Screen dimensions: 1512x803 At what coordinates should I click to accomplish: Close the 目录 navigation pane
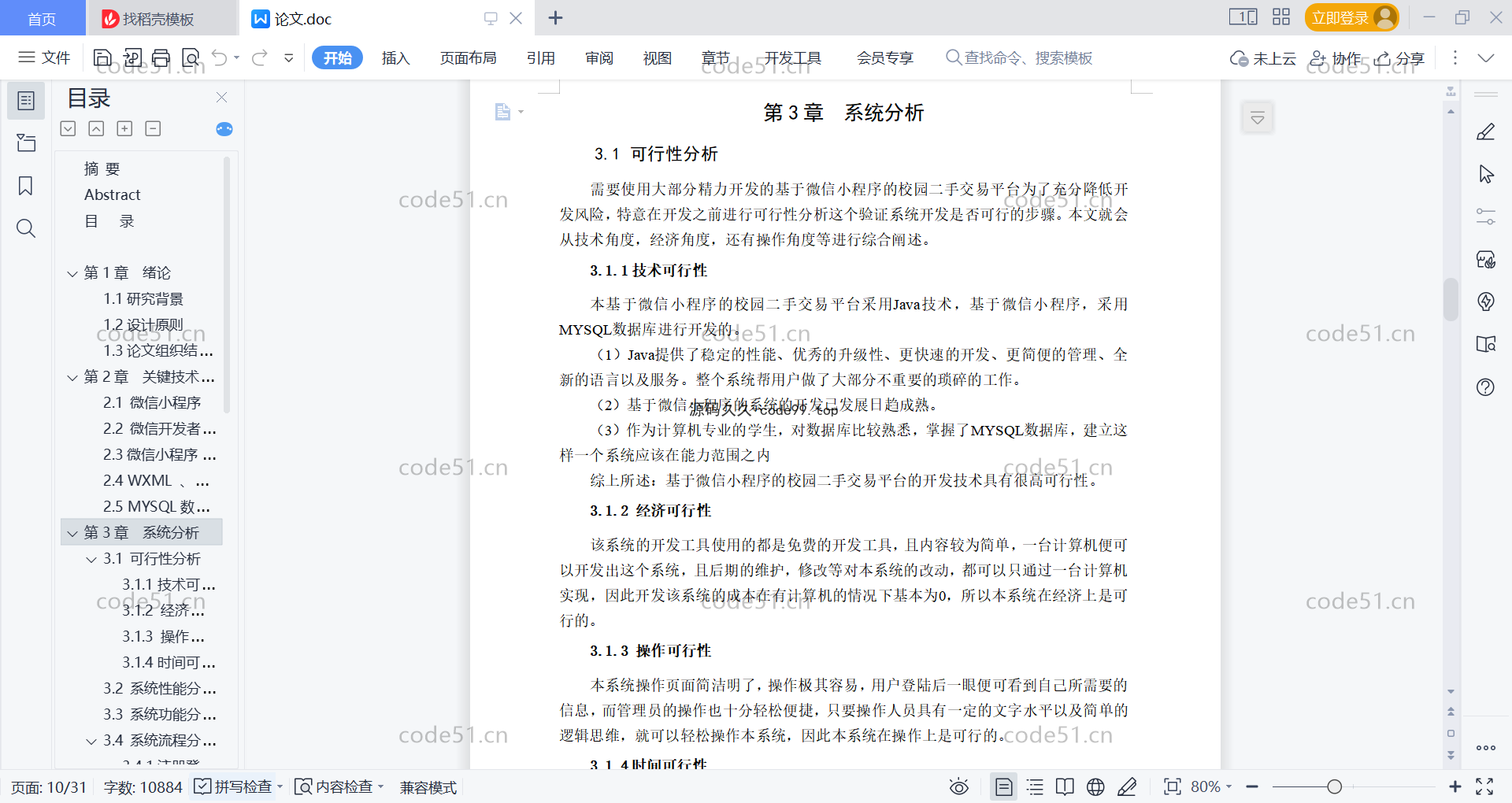point(221,97)
